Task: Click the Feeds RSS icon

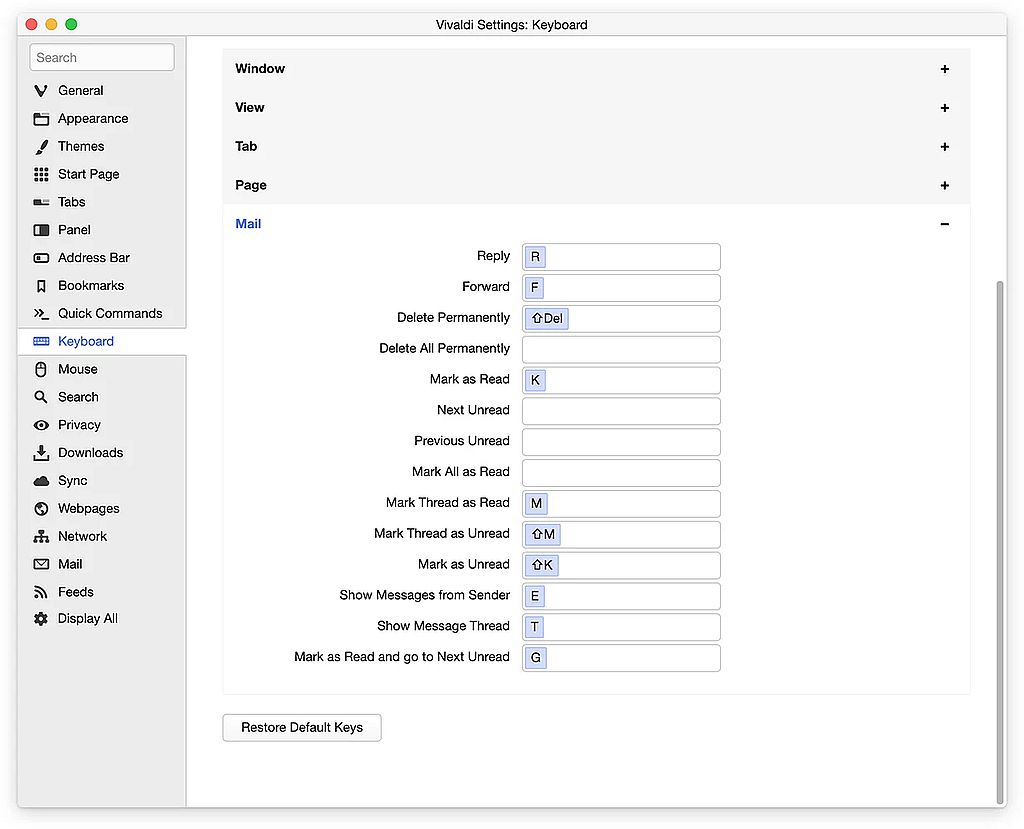Action: coord(41,593)
